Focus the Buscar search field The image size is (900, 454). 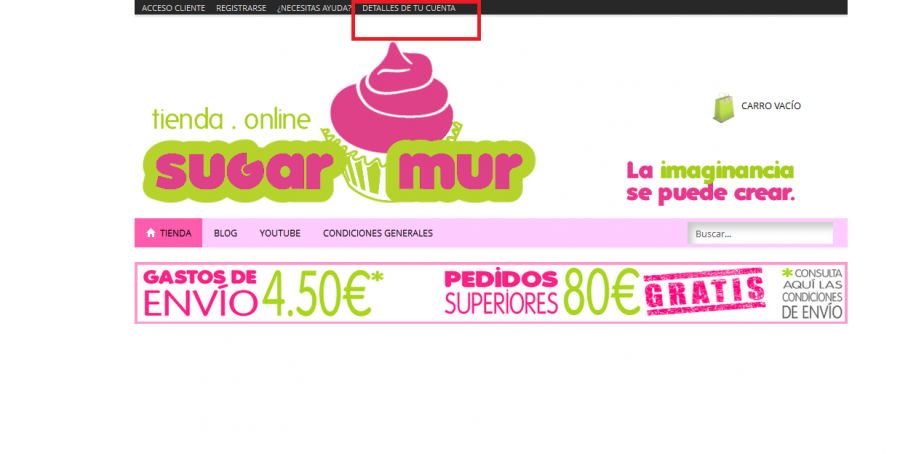pyautogui.click(x=760, y=234)
